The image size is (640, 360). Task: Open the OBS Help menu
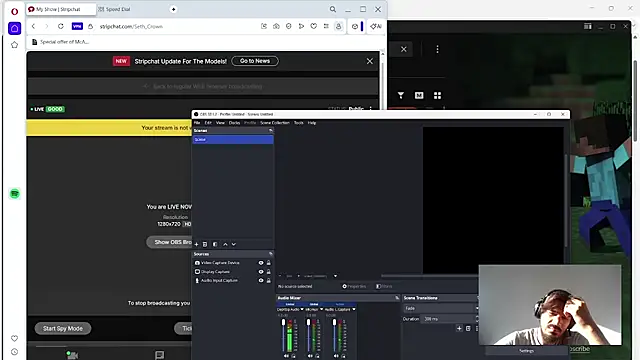[312, 122]
